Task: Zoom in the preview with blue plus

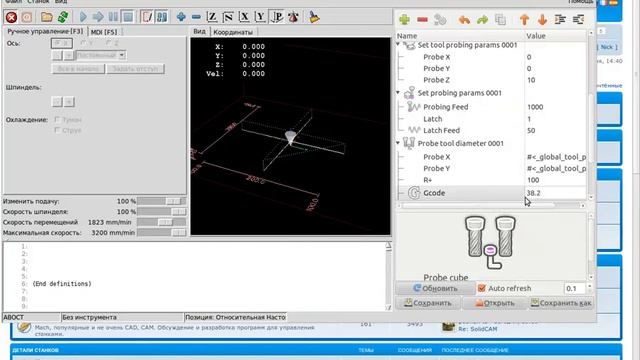Action: 181,17
